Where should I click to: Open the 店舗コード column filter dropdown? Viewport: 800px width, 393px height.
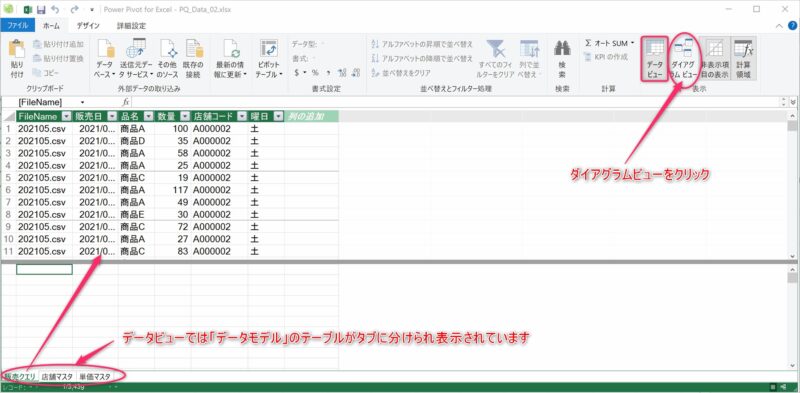[242, 116]
